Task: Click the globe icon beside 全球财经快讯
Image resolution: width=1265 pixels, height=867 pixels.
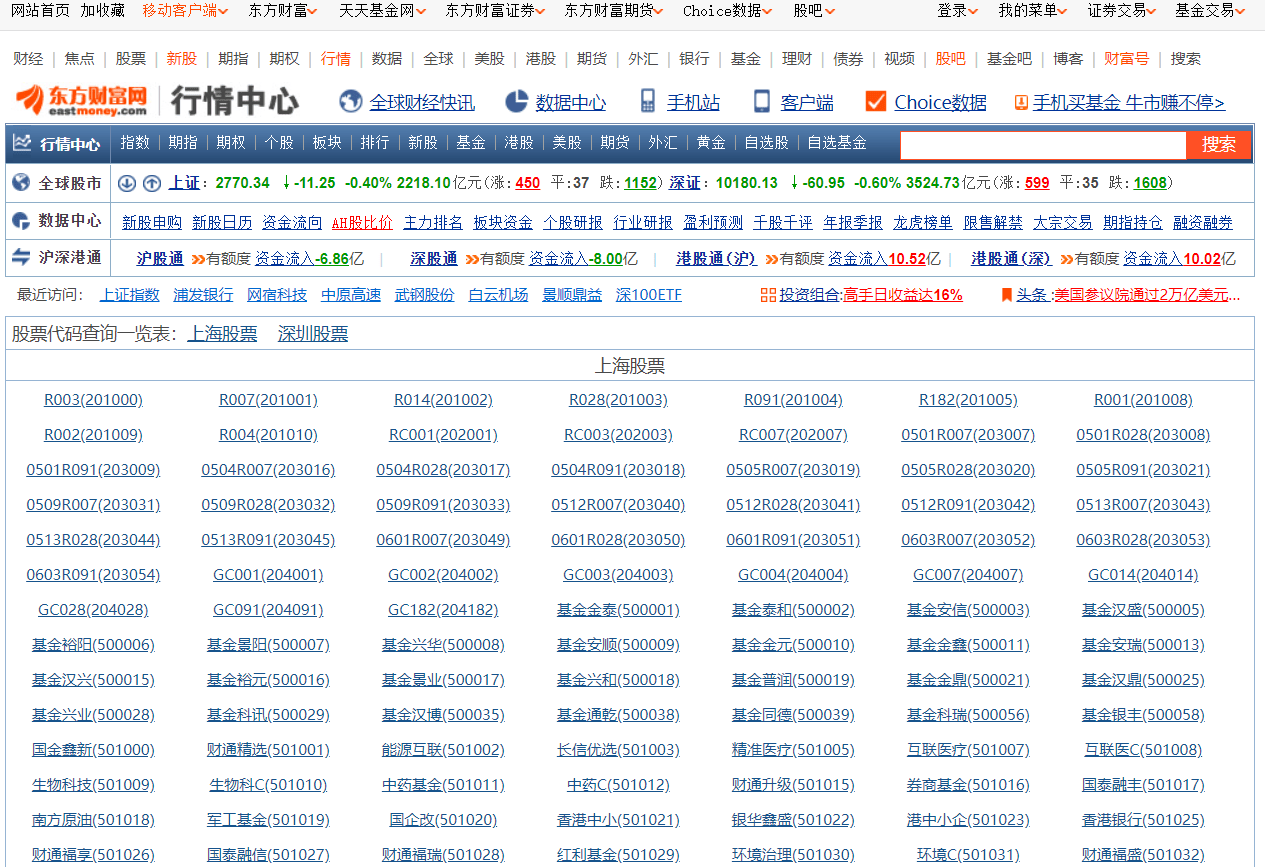Action: (350, 102)
